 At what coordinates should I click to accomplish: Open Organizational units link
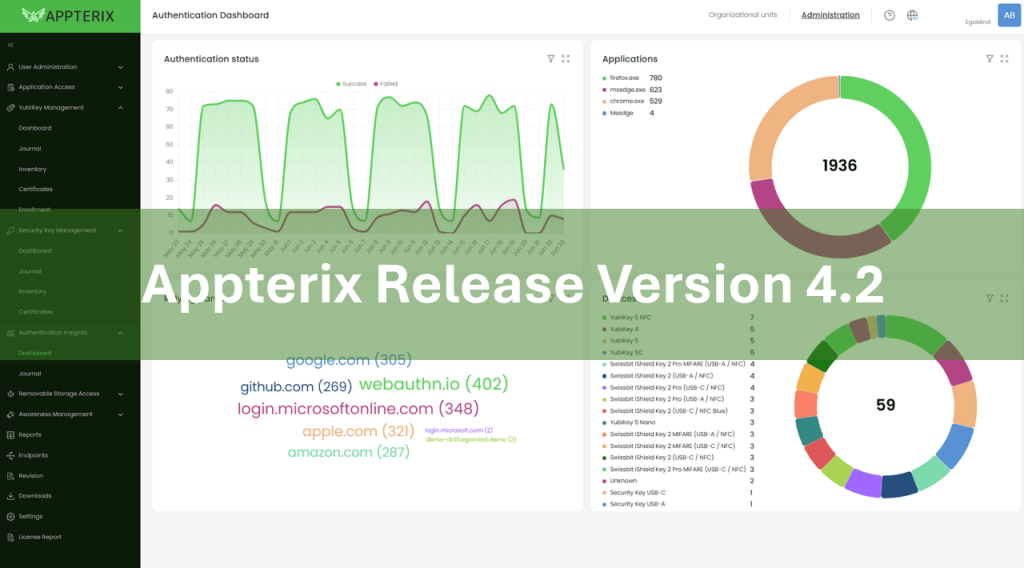click(743, 14)
